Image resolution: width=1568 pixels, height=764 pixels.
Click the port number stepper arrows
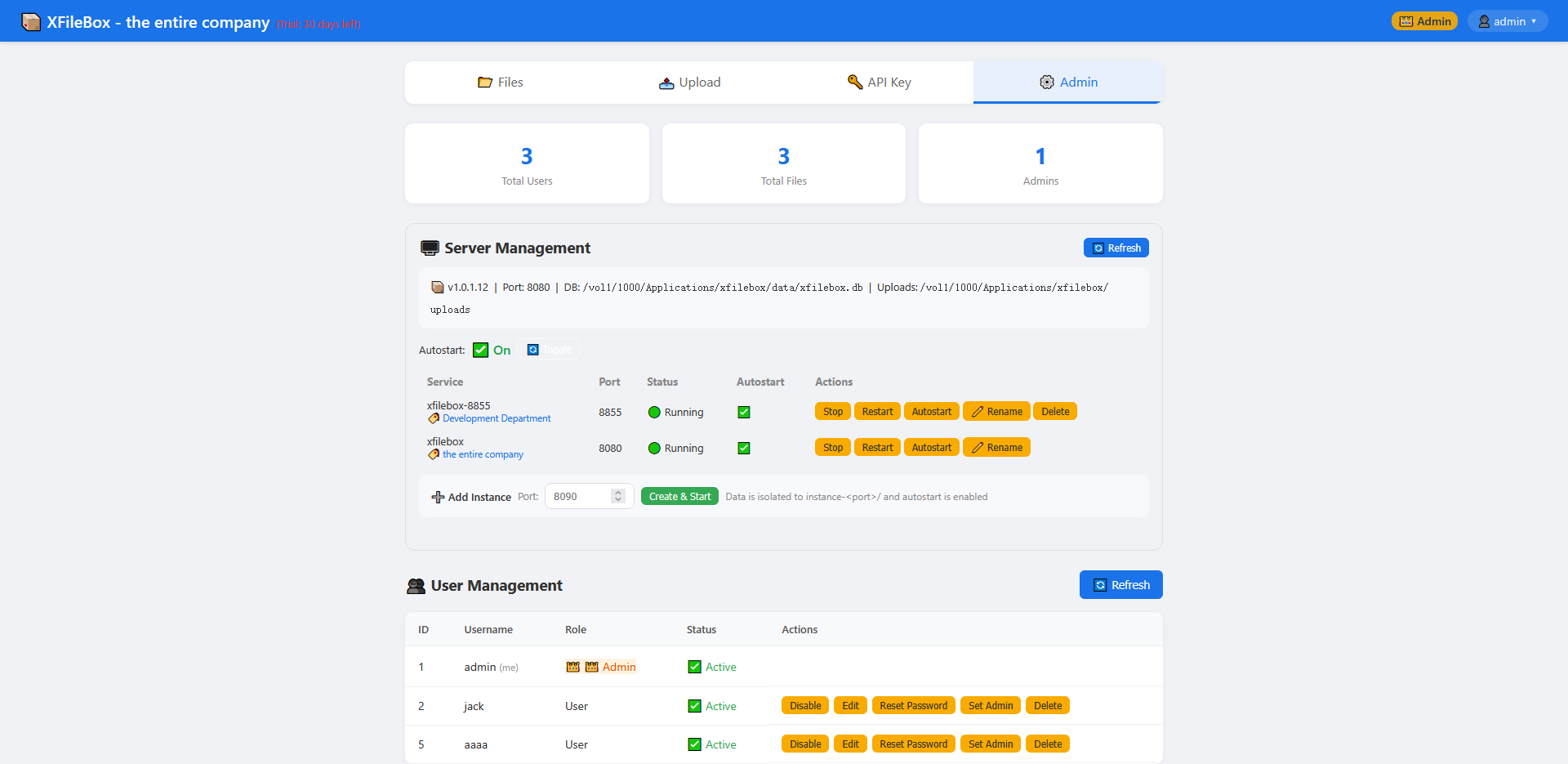618,496
